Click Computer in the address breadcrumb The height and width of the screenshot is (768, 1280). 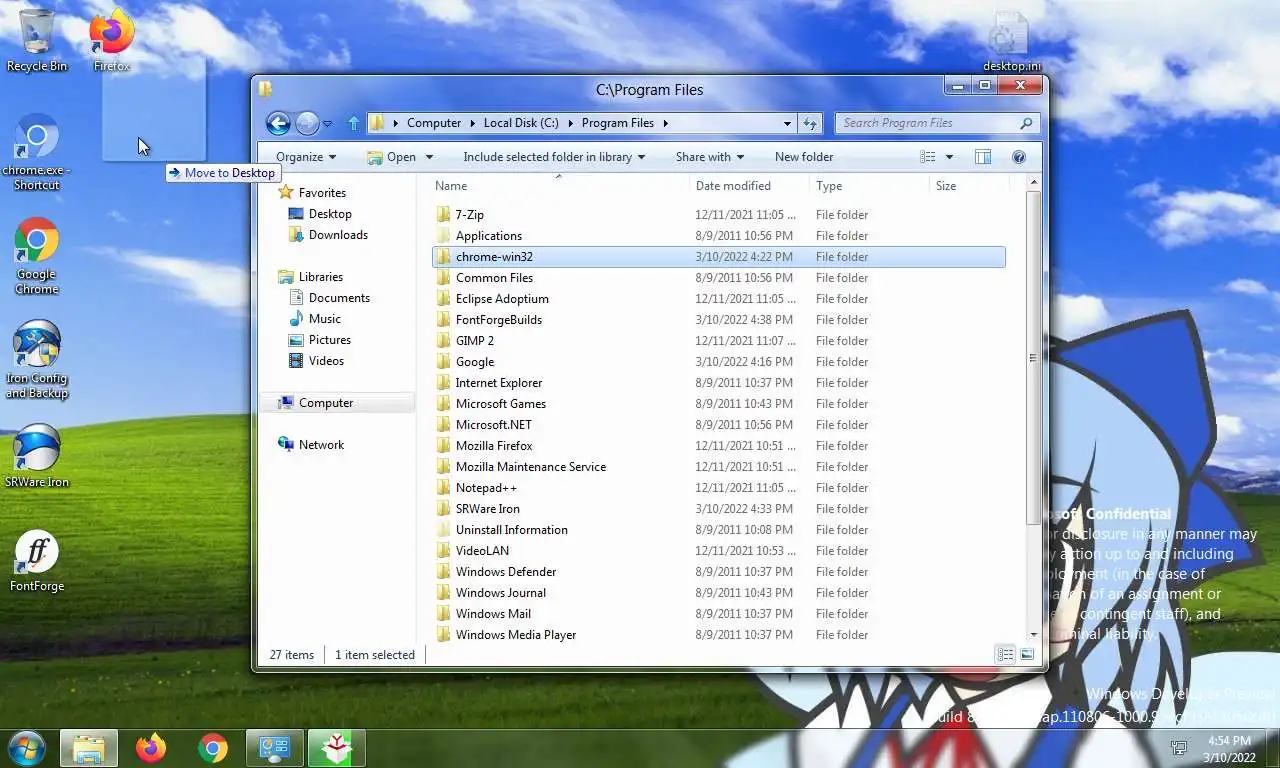tap(434, 123)
